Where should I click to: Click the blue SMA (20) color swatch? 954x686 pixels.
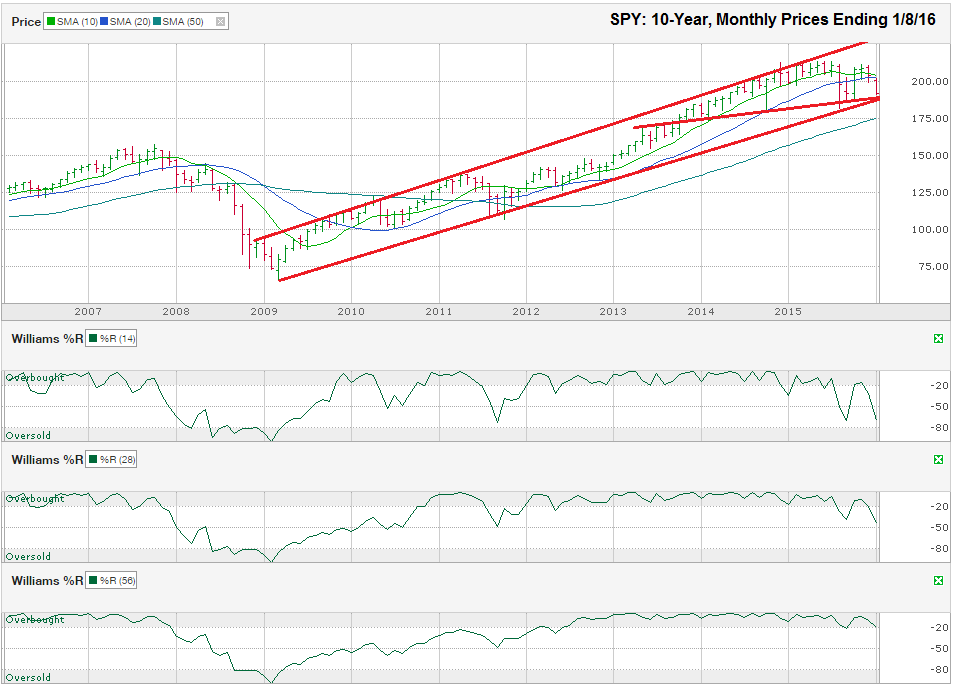tap(104, 22)
